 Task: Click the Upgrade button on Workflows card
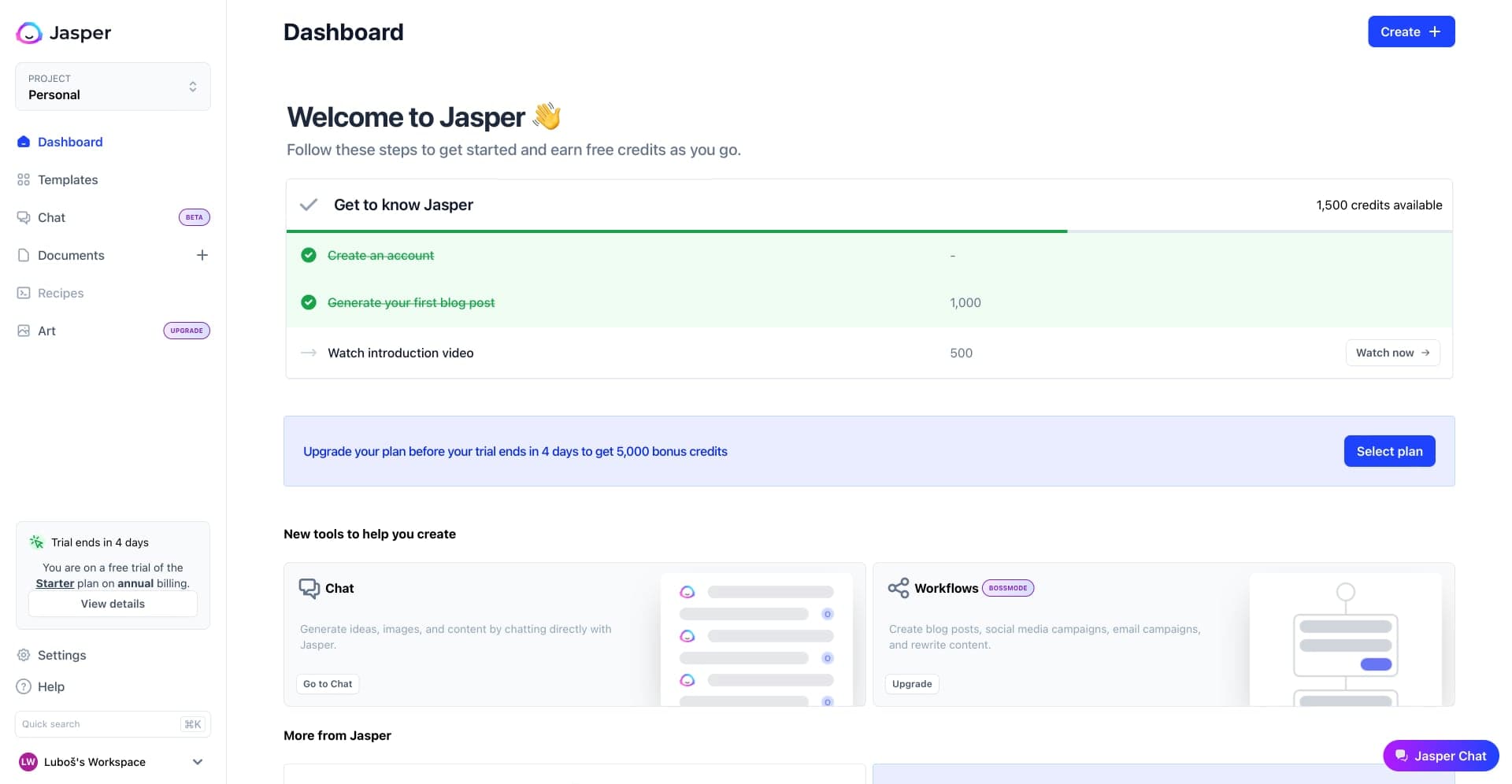[x=912, y=684]
